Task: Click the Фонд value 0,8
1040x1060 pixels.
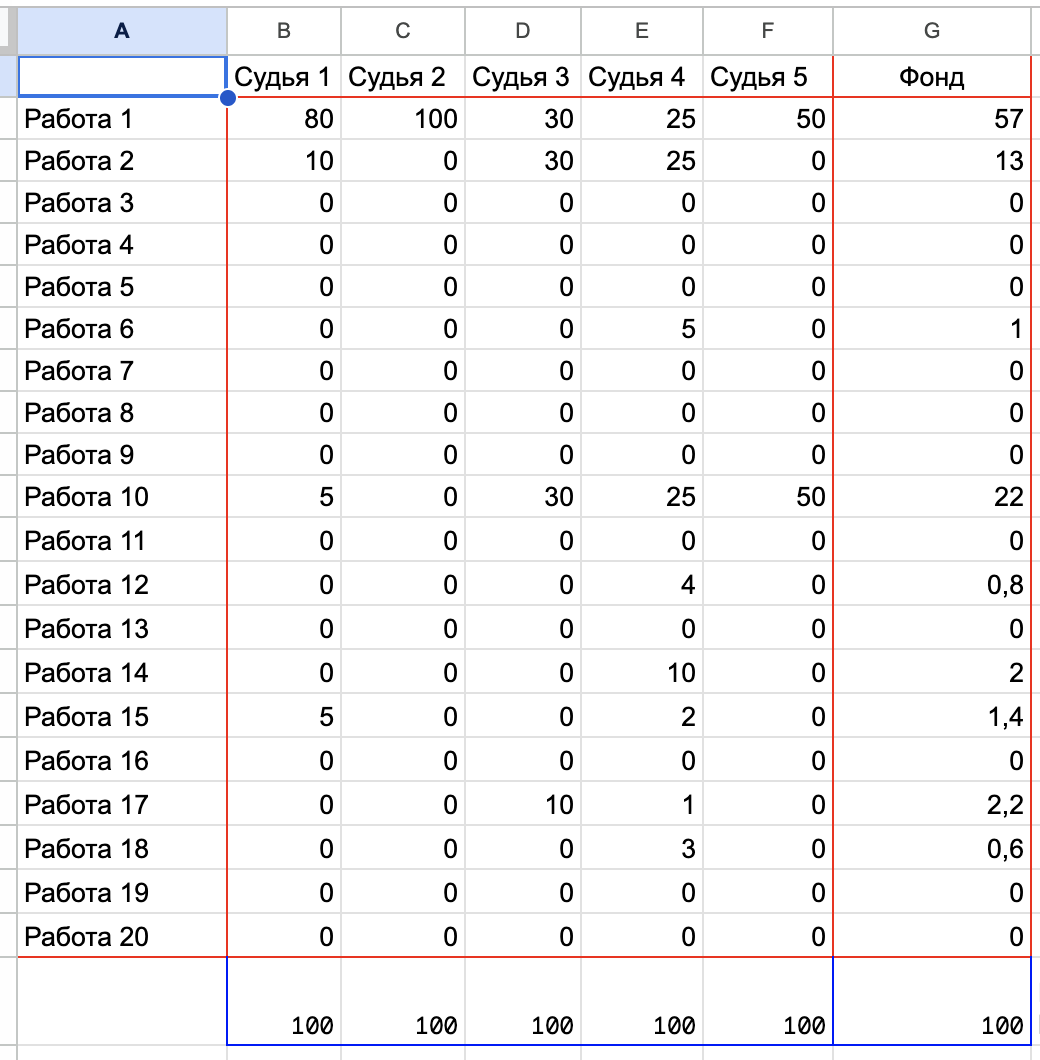Action: (x=932, y=584)
